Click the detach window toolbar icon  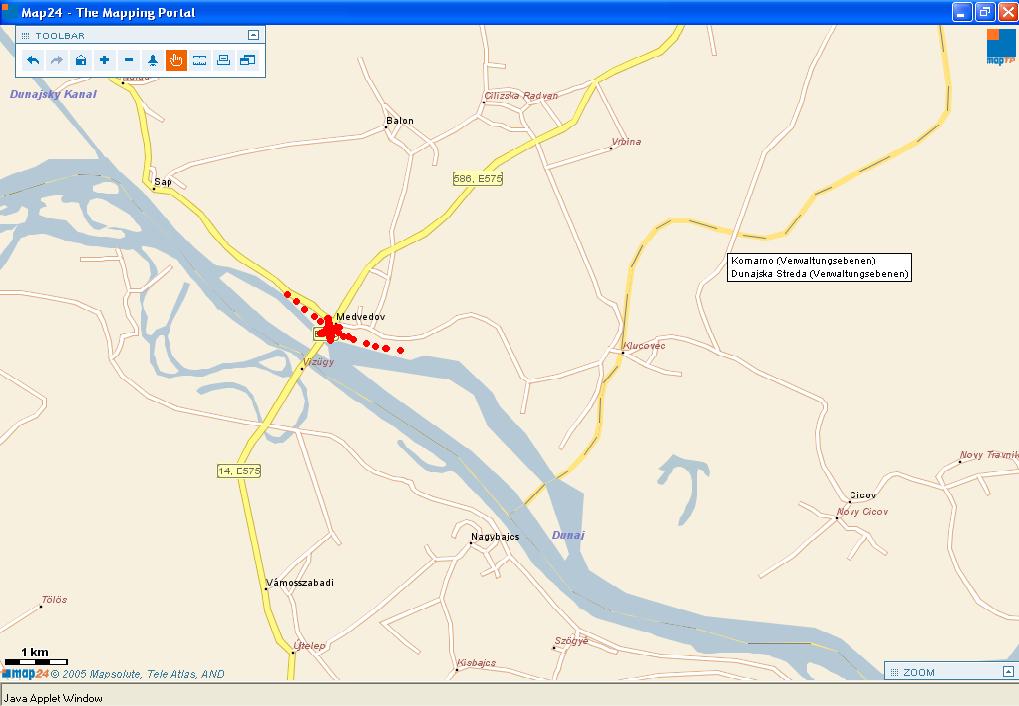coord(248,60)
